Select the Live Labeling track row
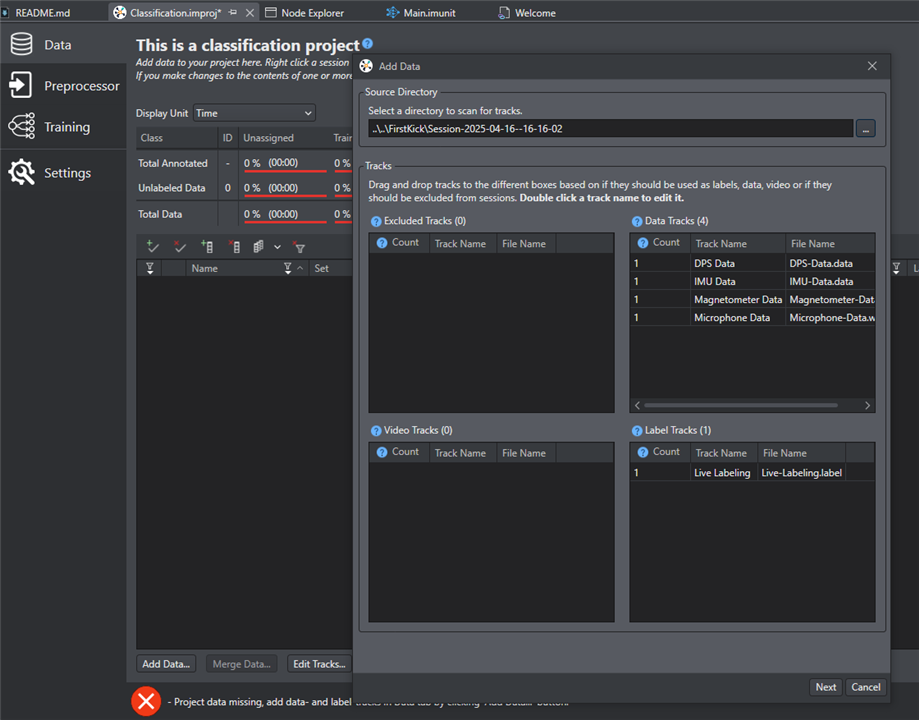 pos(753,473)
